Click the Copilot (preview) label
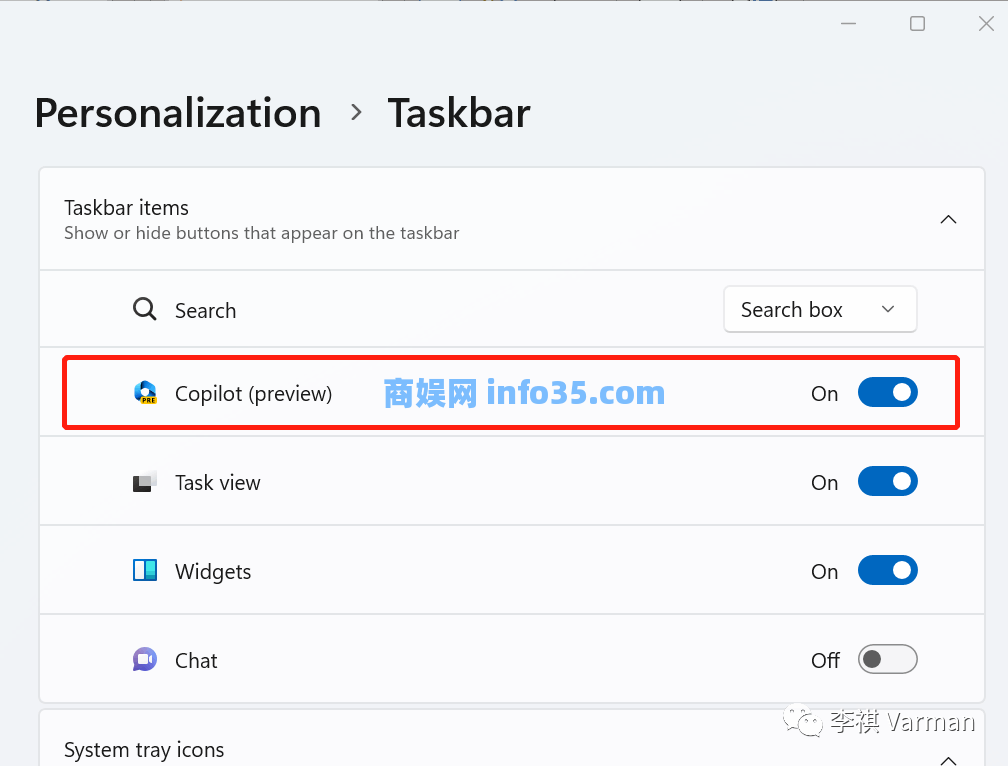1008x766 pixels. click(253, 394)
